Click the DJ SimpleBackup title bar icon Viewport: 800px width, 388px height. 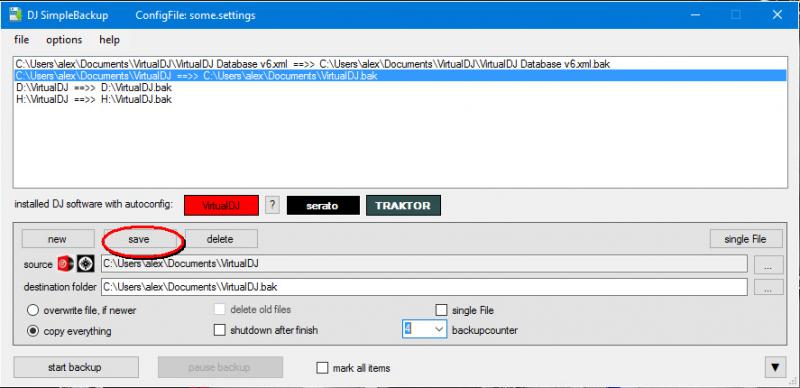[x=15, y=15]
